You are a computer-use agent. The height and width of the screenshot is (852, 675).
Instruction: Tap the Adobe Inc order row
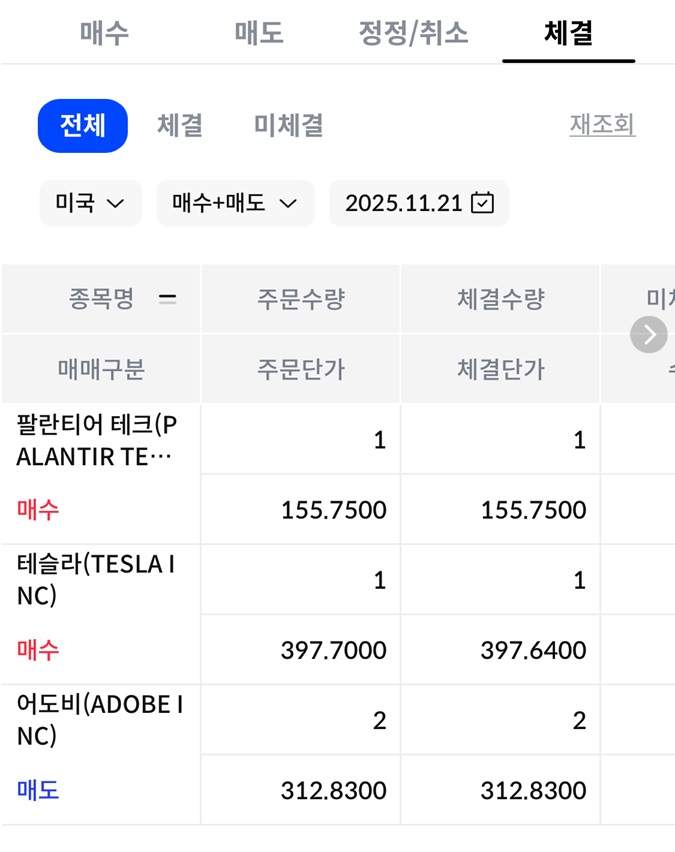click(100, 720)
